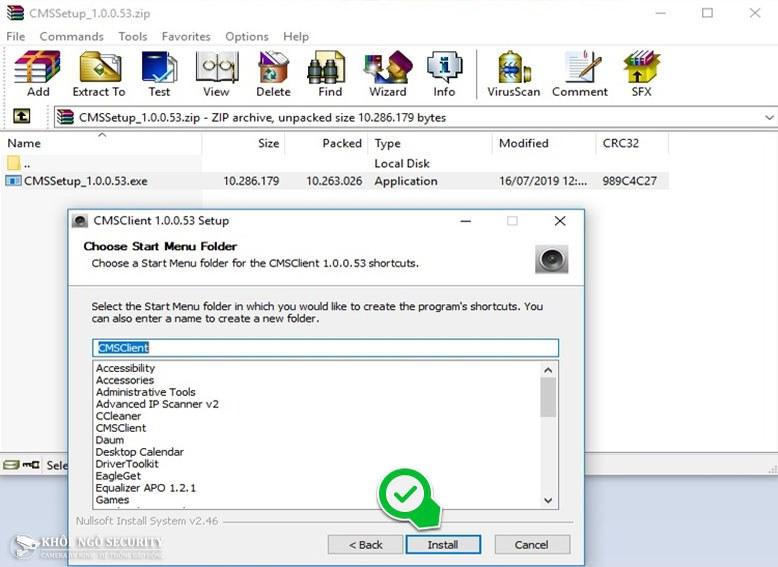Click the CMSSetup_1.0.0.53.exe file icon

[13, 181]
